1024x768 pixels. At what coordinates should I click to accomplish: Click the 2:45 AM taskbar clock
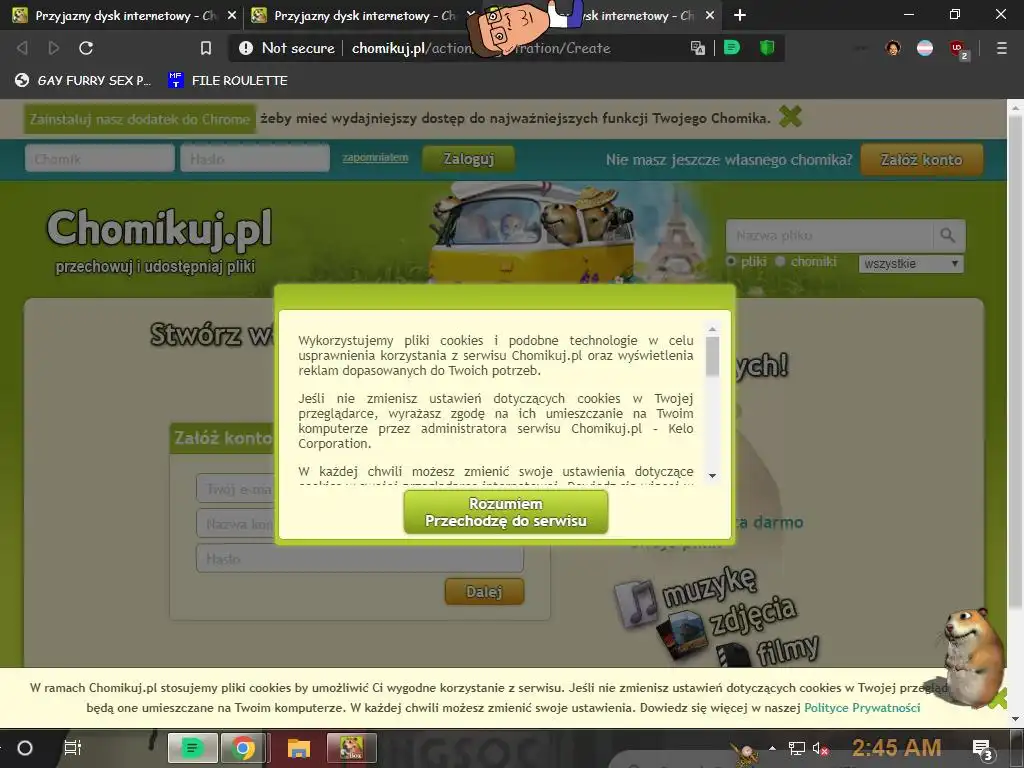[x=896, y=748]
